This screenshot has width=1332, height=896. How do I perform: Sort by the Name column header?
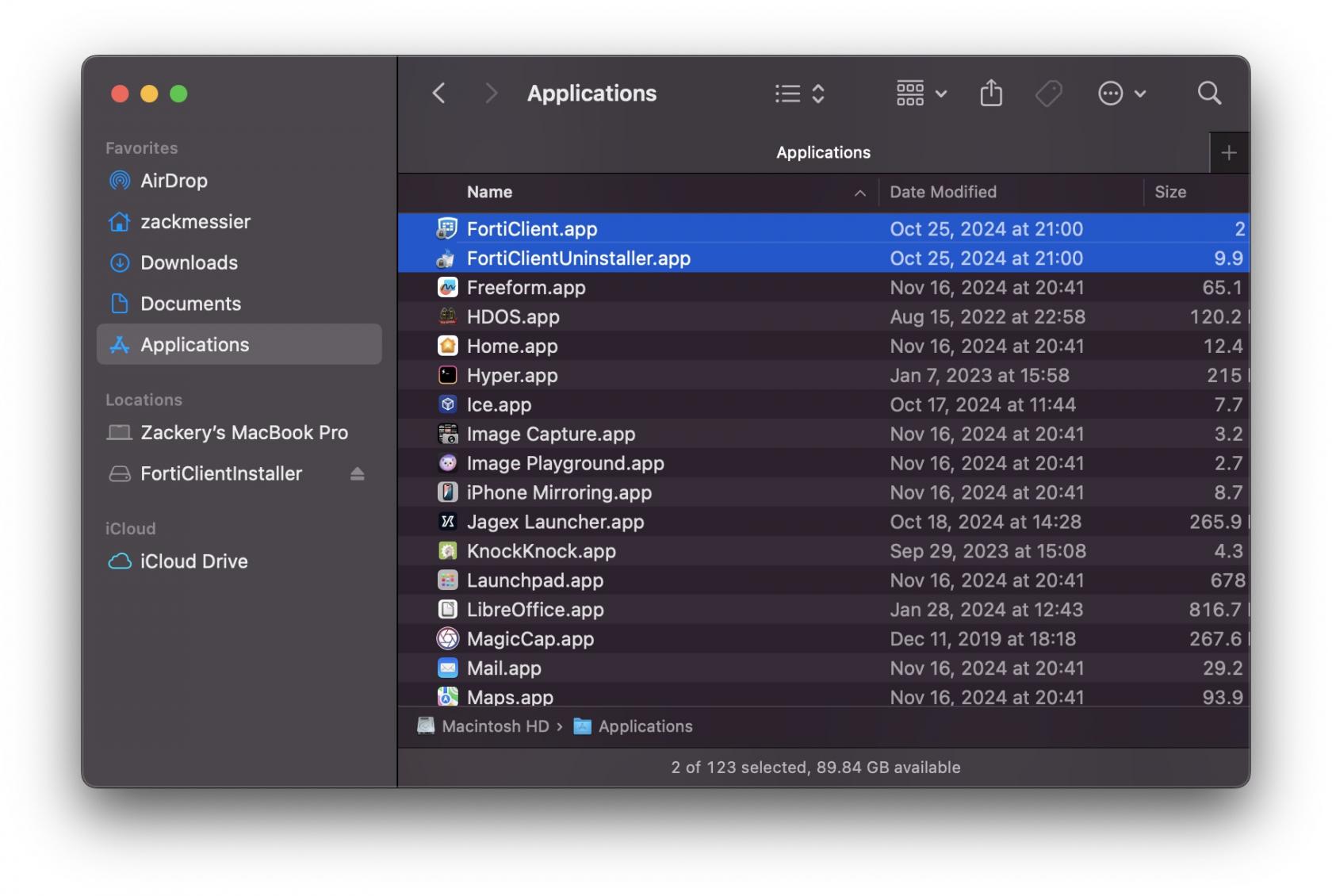point(489,192)
